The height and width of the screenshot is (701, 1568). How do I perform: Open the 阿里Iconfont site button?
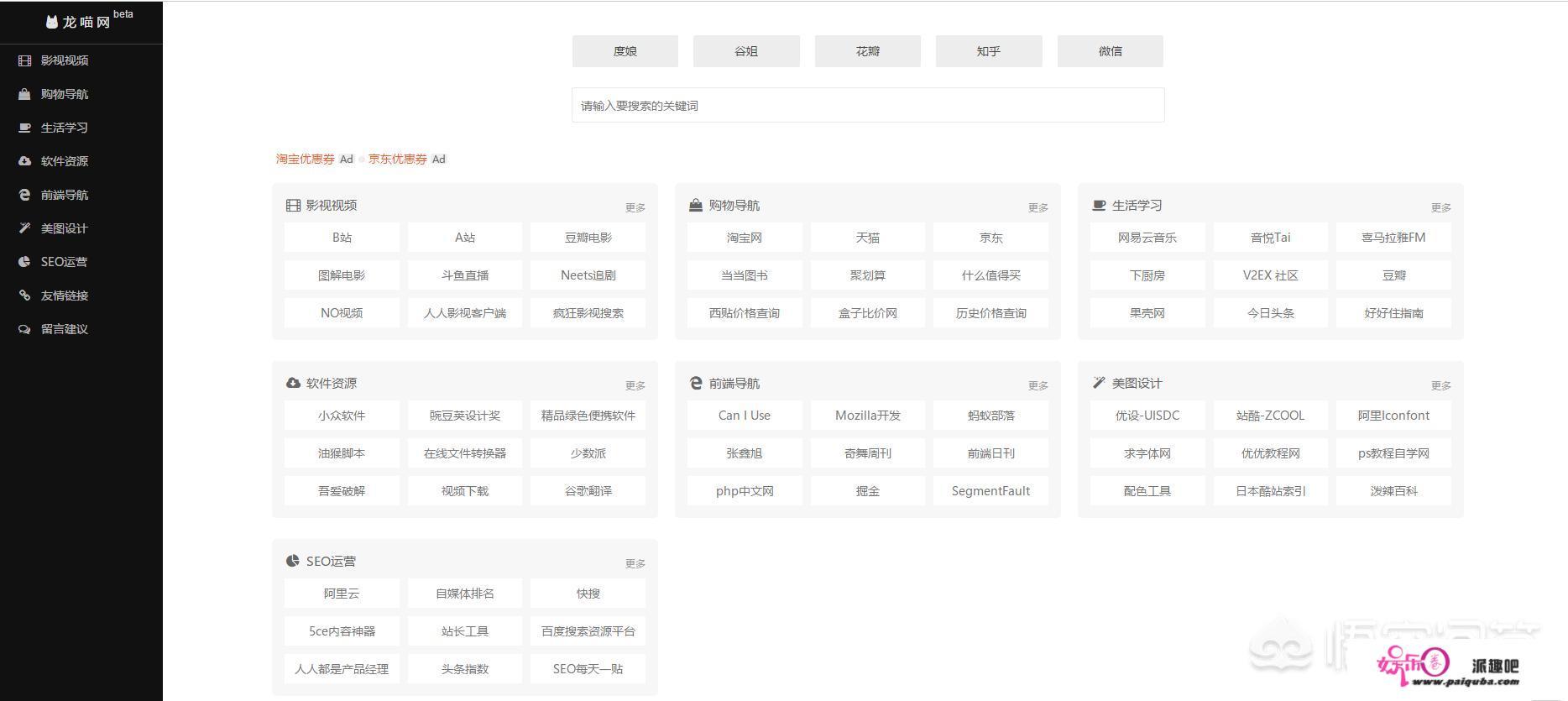(1394, 416)
